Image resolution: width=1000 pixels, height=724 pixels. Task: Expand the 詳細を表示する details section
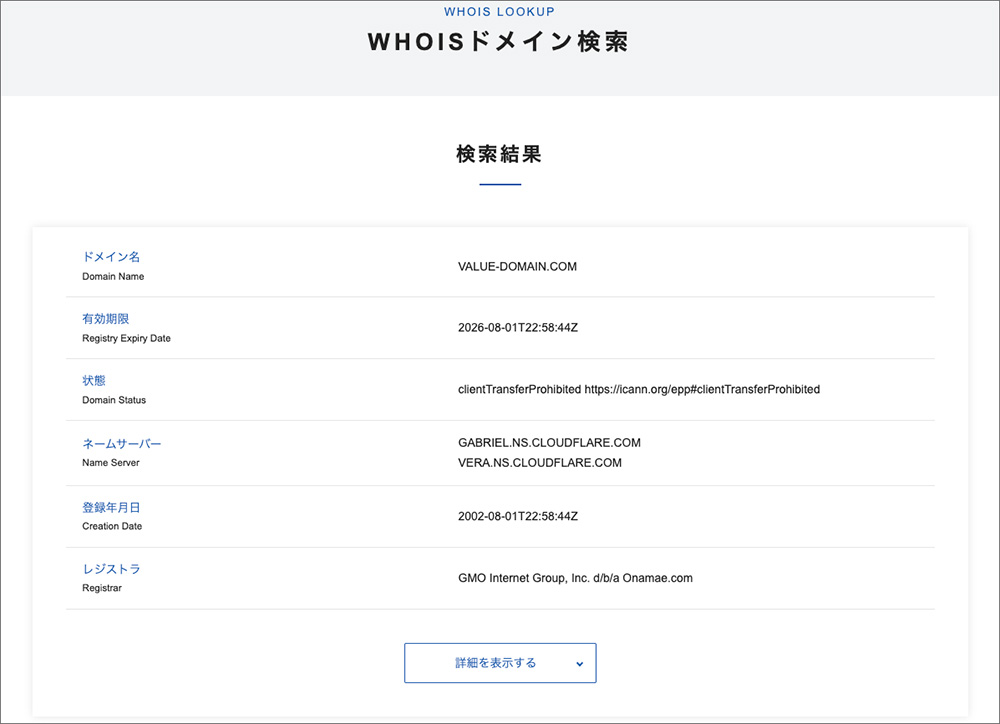pos(500,662)
